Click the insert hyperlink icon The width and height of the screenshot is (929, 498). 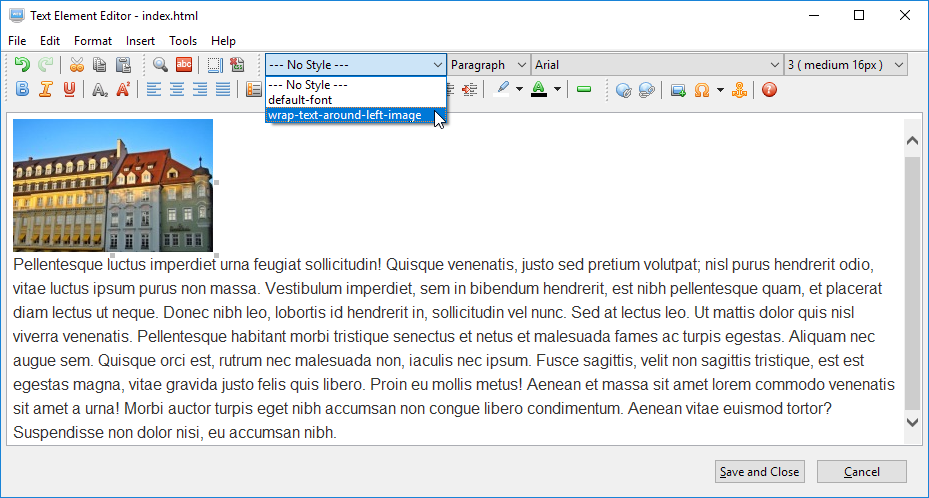pos(623,90)
